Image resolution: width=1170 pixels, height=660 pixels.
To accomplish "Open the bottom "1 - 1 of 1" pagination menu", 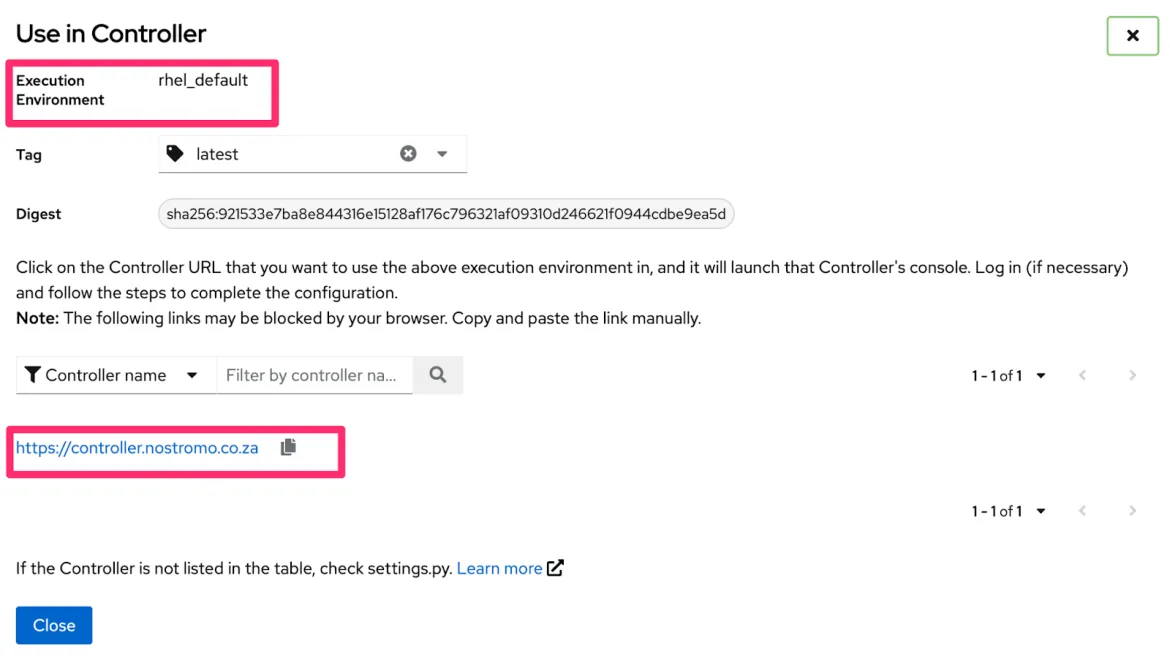I will 1008,511.
